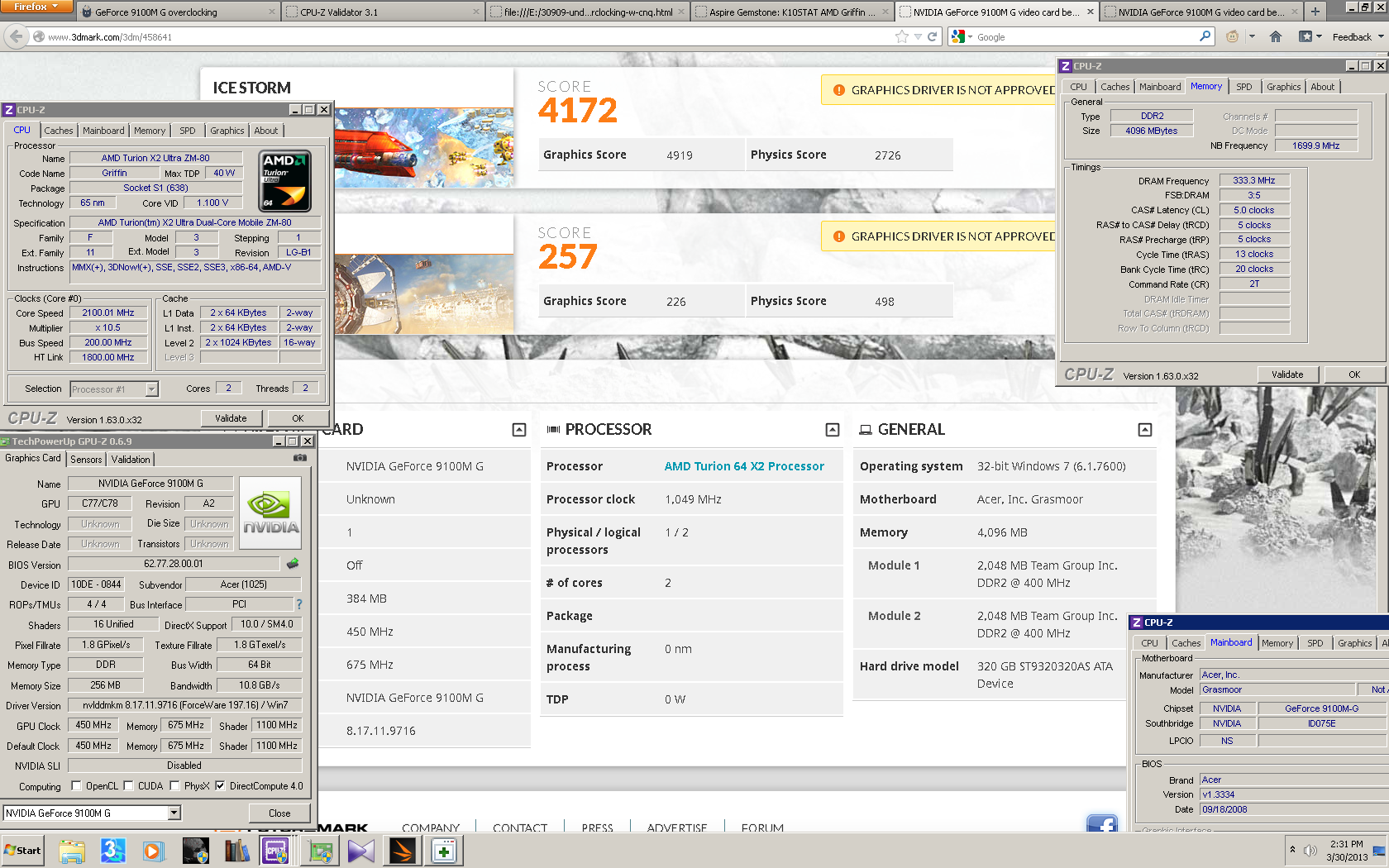Click the Ice Storm spaceship thumbnail
The width and height of the screenshot is (1389, 868).
point(424,147)
